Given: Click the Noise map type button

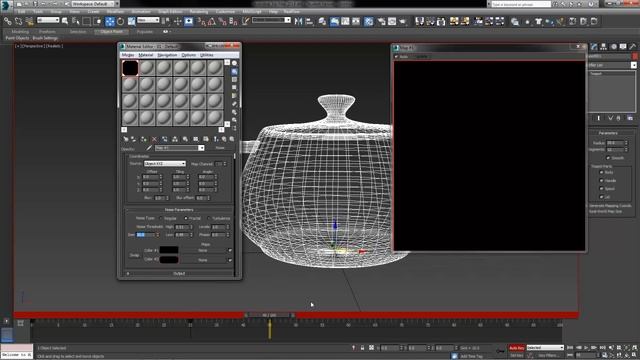Looking at the screenshot, I should pos(220,148).
